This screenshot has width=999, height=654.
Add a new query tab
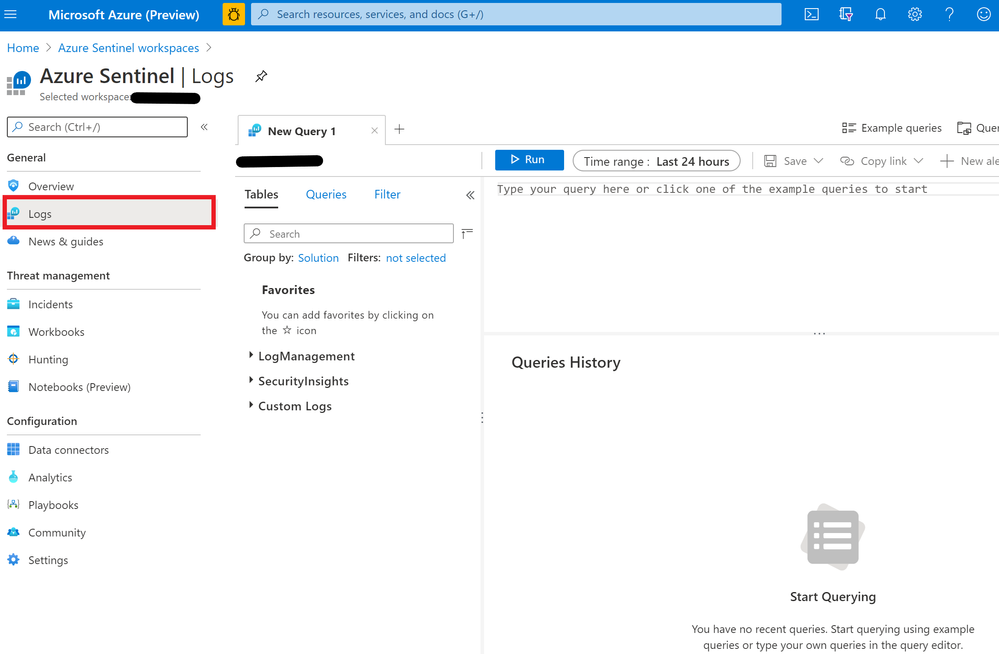[399, 129]
